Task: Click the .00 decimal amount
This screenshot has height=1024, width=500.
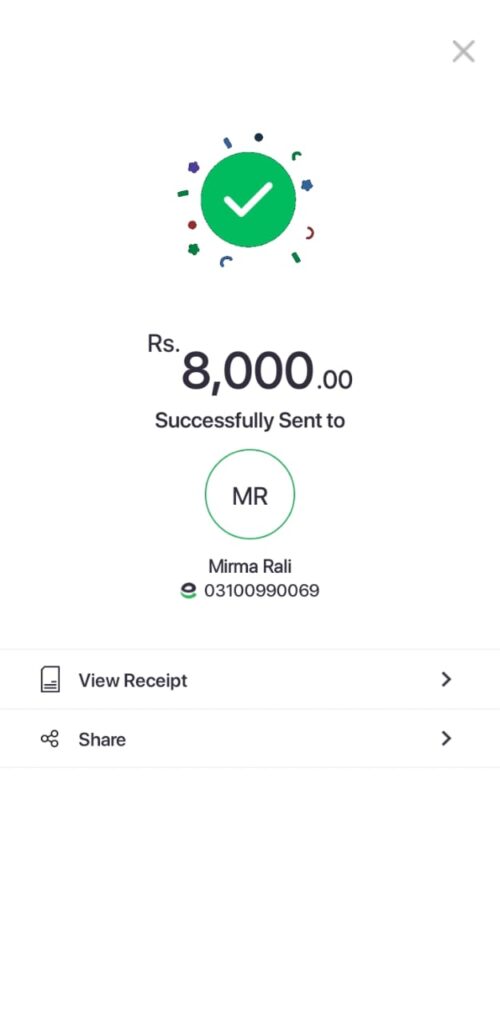Action: tap(334, 379)
